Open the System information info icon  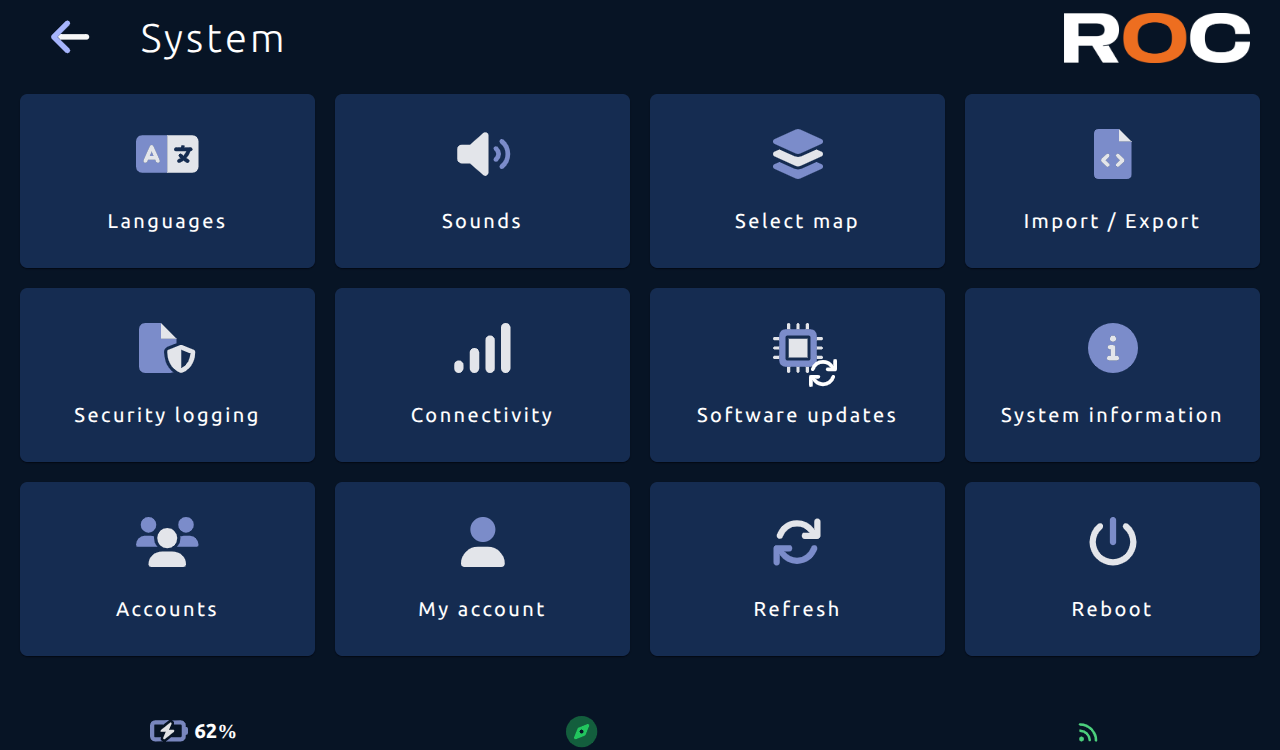(x=1112, y=348)
